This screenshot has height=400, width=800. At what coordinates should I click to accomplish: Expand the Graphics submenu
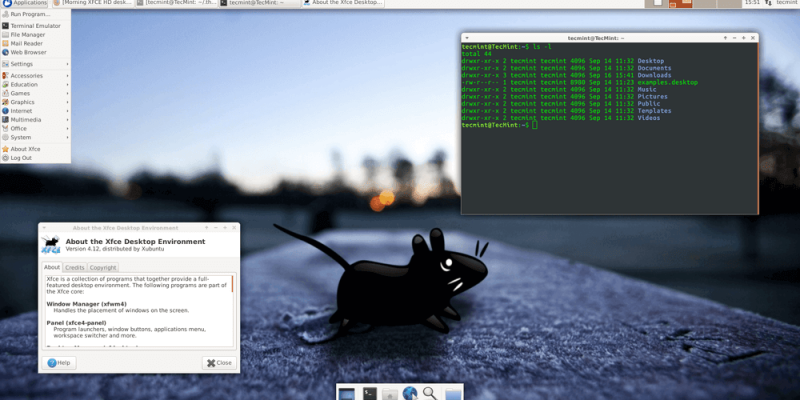click(x=36, y=102)
